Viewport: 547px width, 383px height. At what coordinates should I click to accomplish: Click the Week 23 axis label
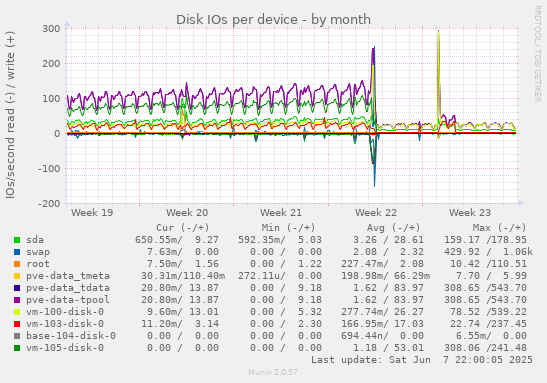(x=470, y=213)
